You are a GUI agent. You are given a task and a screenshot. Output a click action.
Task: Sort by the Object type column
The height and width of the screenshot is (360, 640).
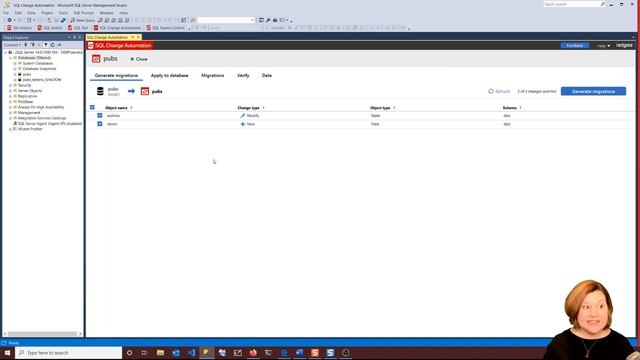380,108
